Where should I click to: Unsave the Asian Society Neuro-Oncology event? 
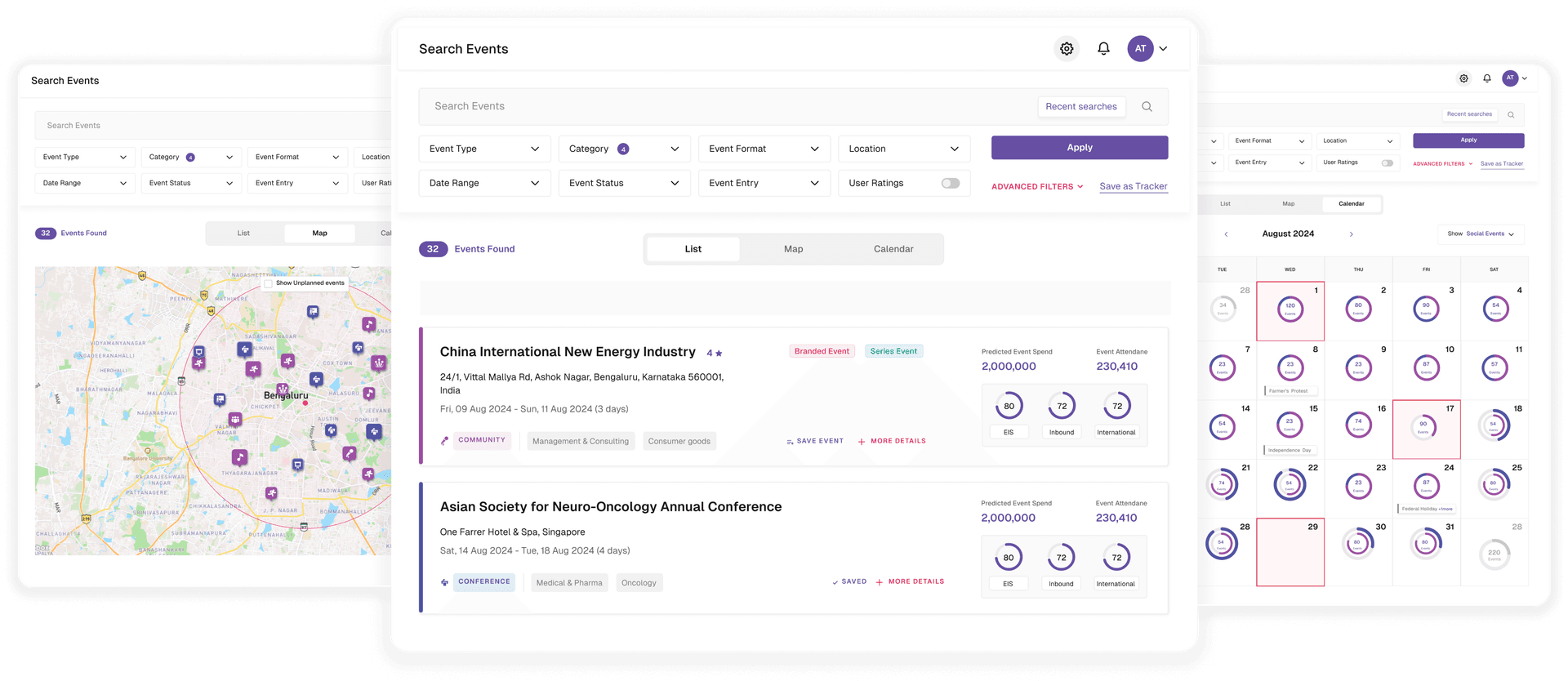(849, 582)
